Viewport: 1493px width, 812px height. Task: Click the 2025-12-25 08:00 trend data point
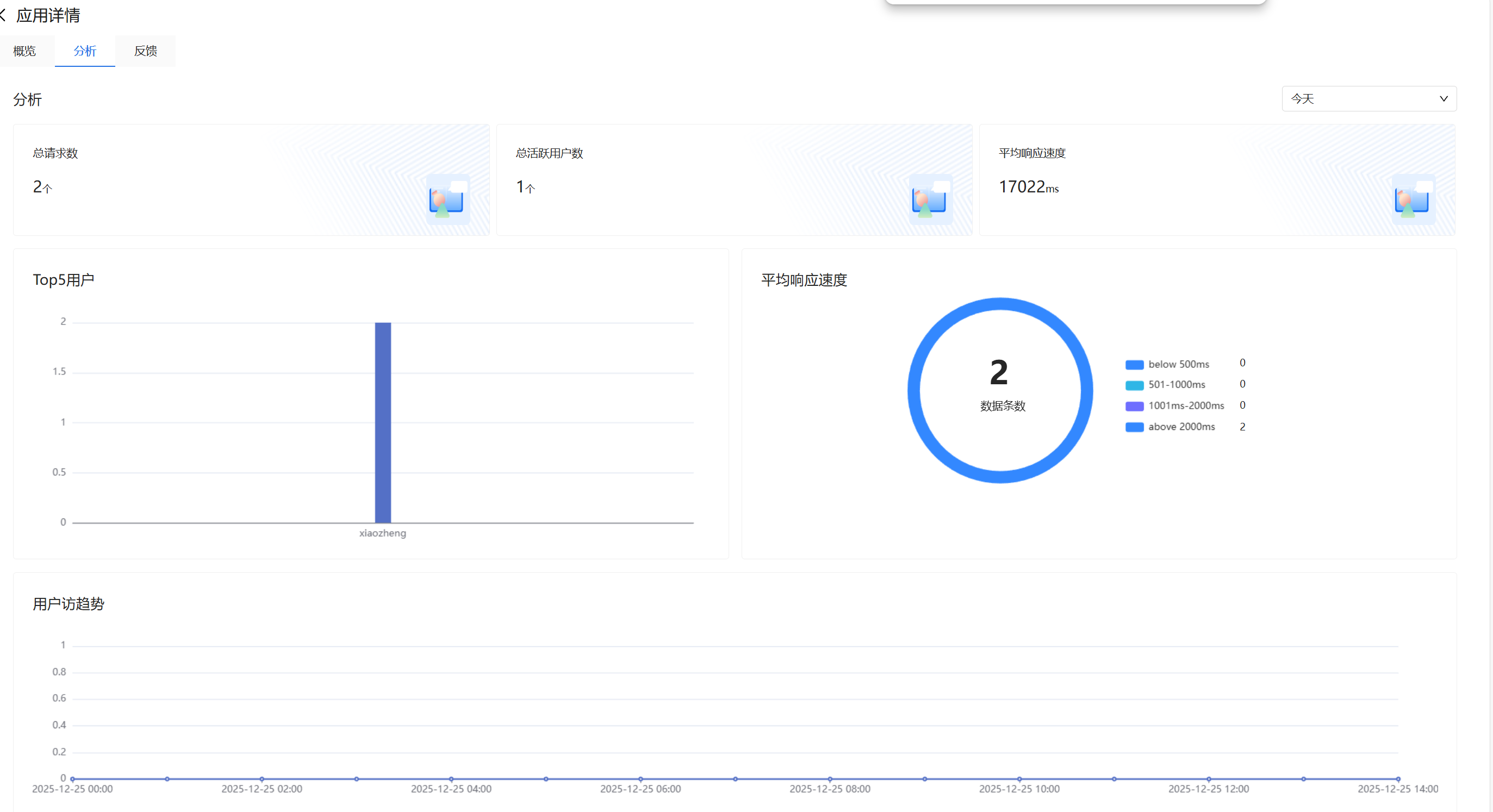[x=830, y=779]
